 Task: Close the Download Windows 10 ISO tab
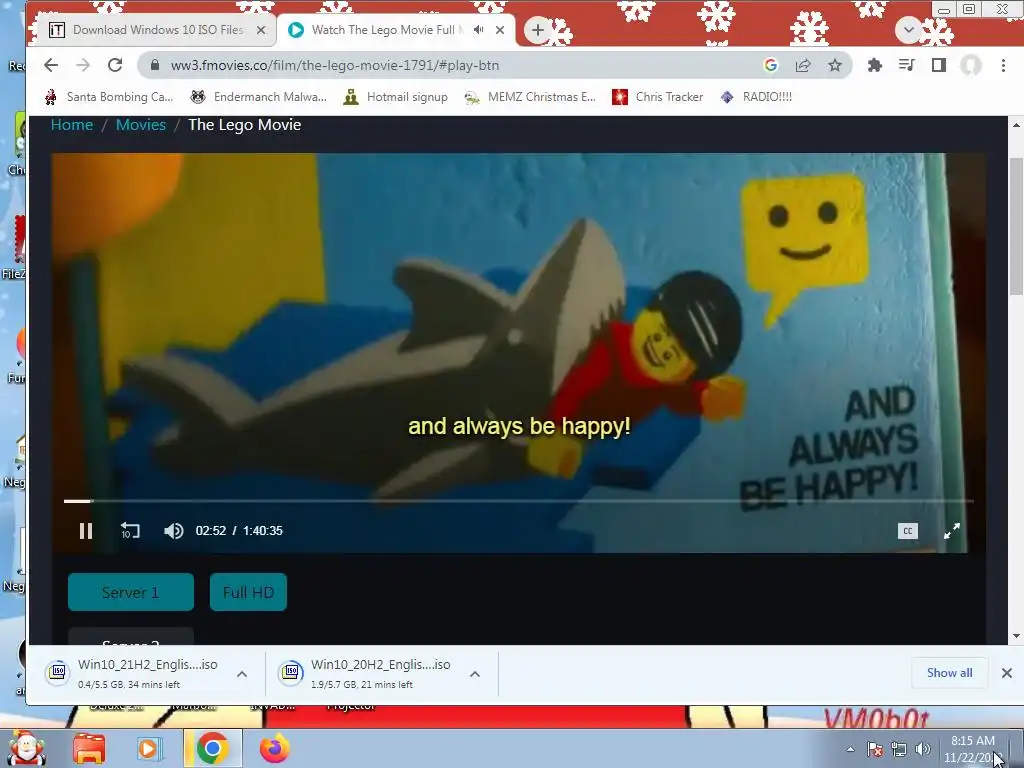point(261,30)
